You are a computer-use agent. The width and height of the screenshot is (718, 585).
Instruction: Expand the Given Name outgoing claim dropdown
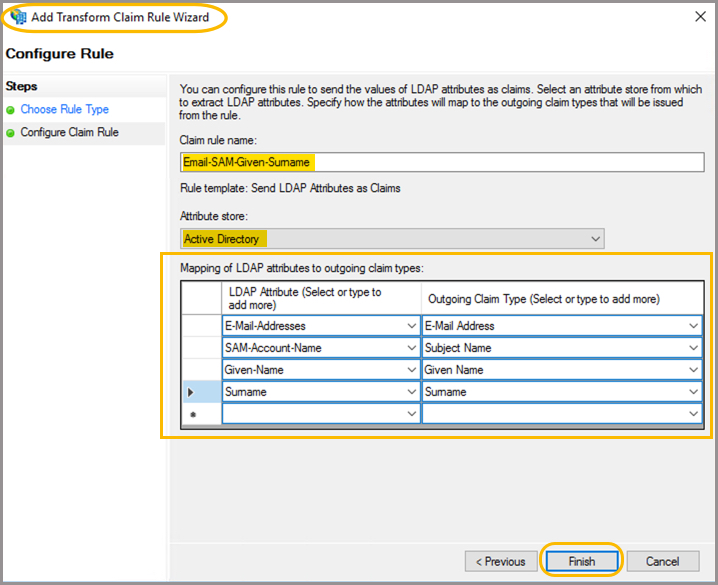tap(693, 370)
